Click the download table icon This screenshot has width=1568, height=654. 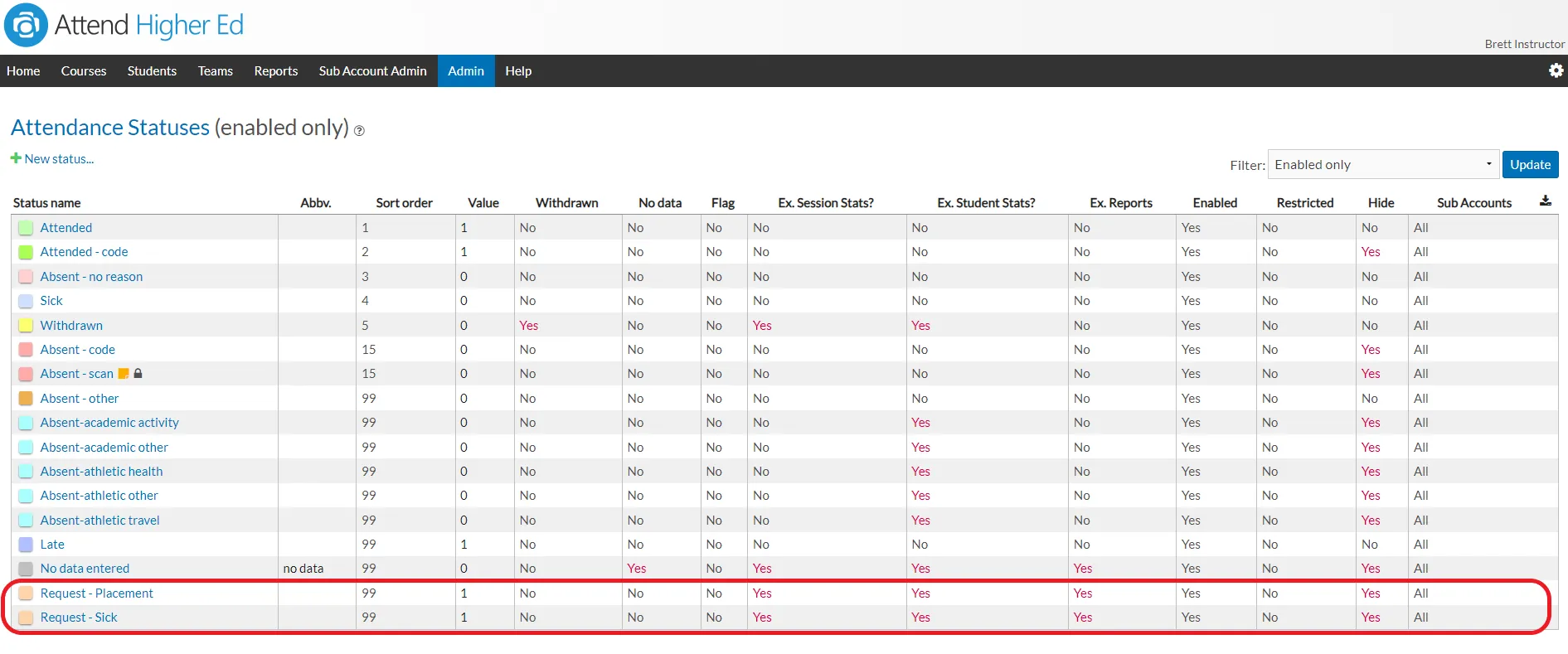(1546, 201)
